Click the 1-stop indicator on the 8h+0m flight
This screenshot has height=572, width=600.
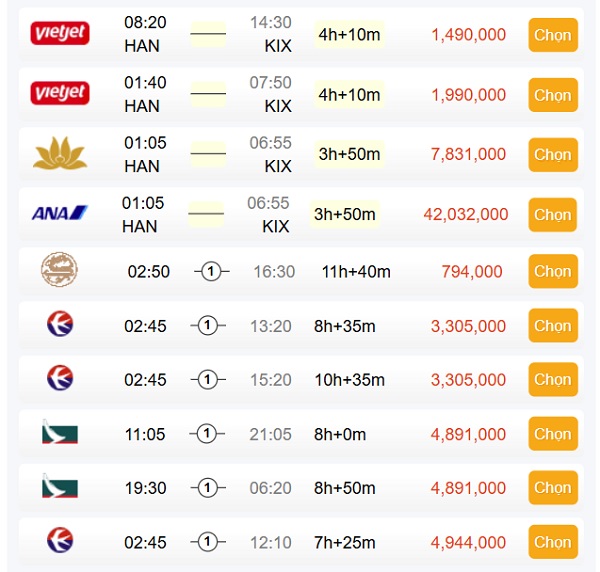tap(207, 434)
